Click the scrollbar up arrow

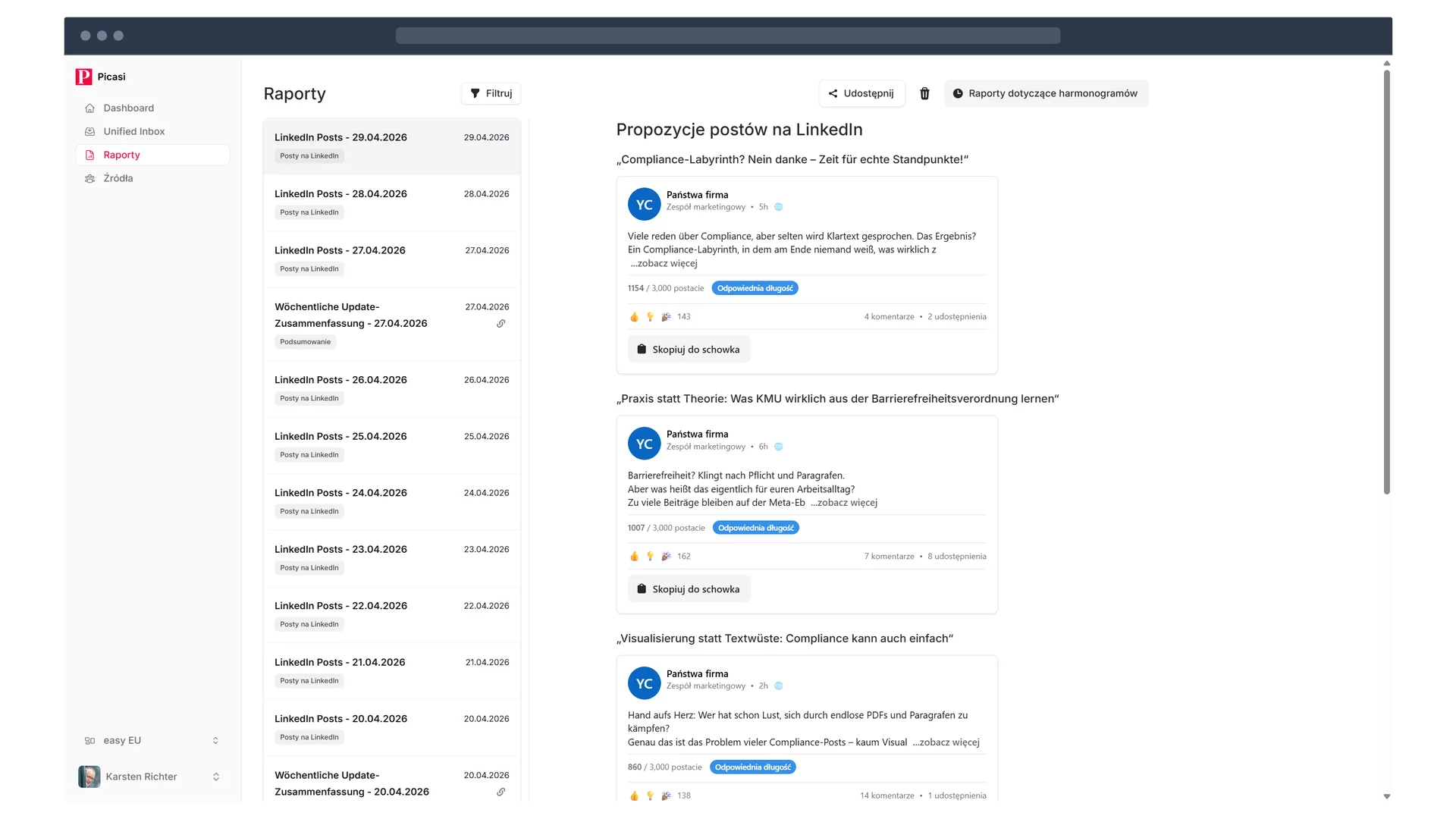click(x=1387, y=64)
